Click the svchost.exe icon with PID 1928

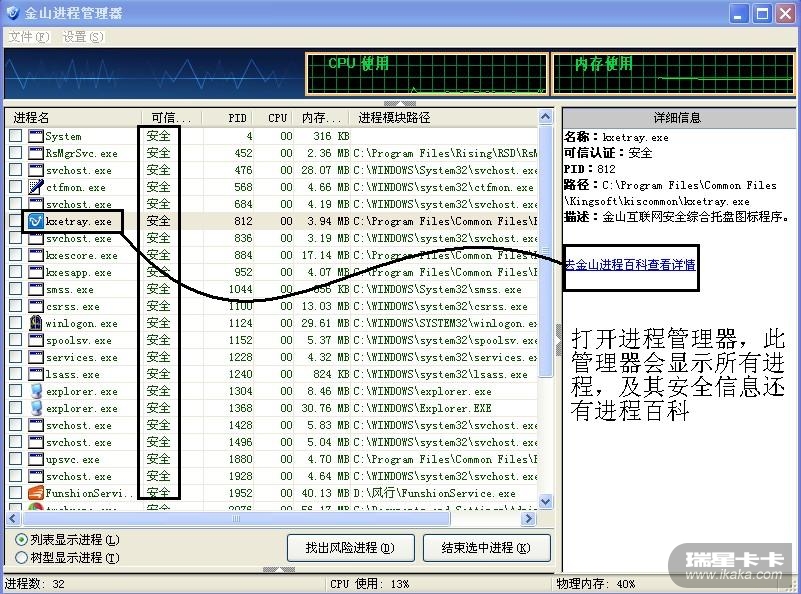click(x=36, y=476)
